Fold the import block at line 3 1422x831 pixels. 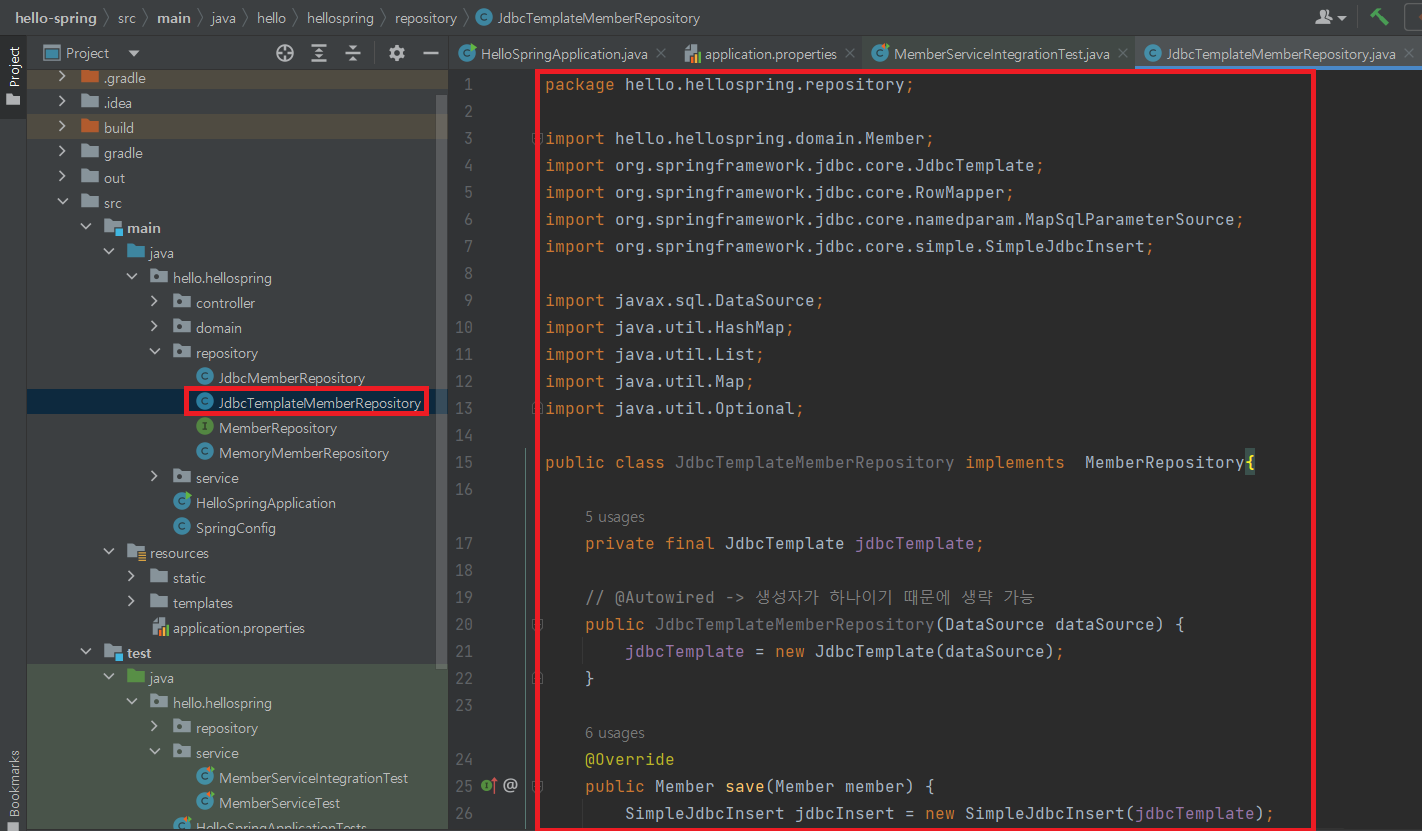point(537,139)
